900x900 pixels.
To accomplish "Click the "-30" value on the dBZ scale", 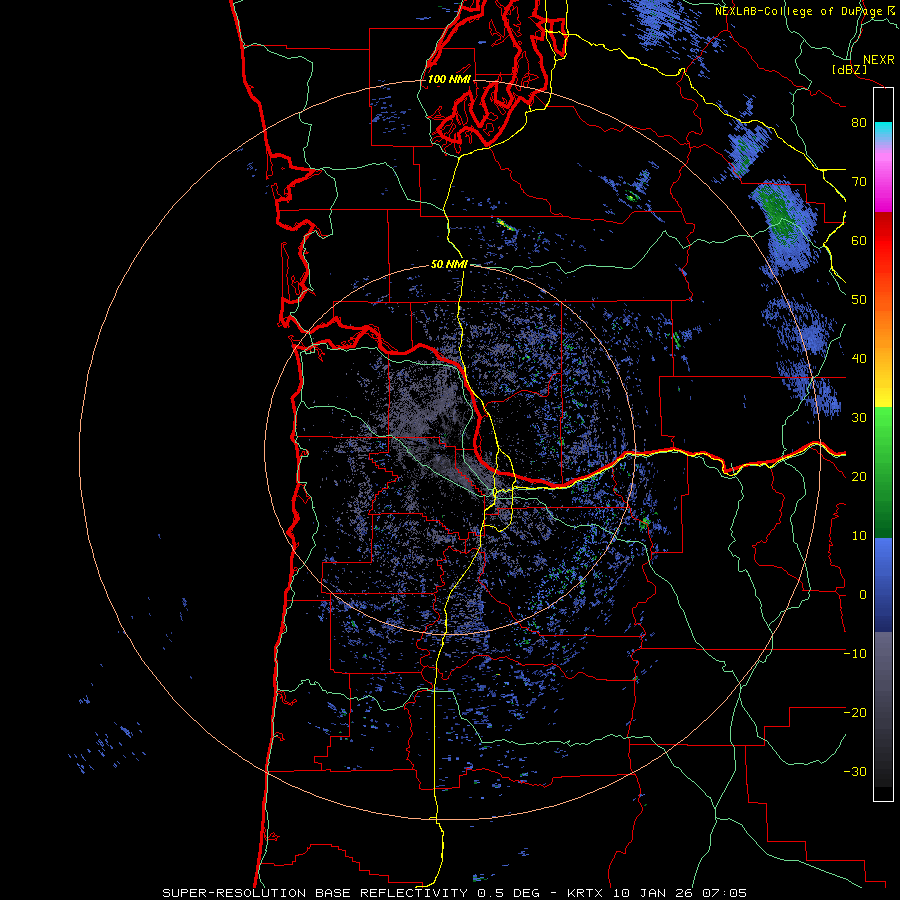I will [855, 772].
